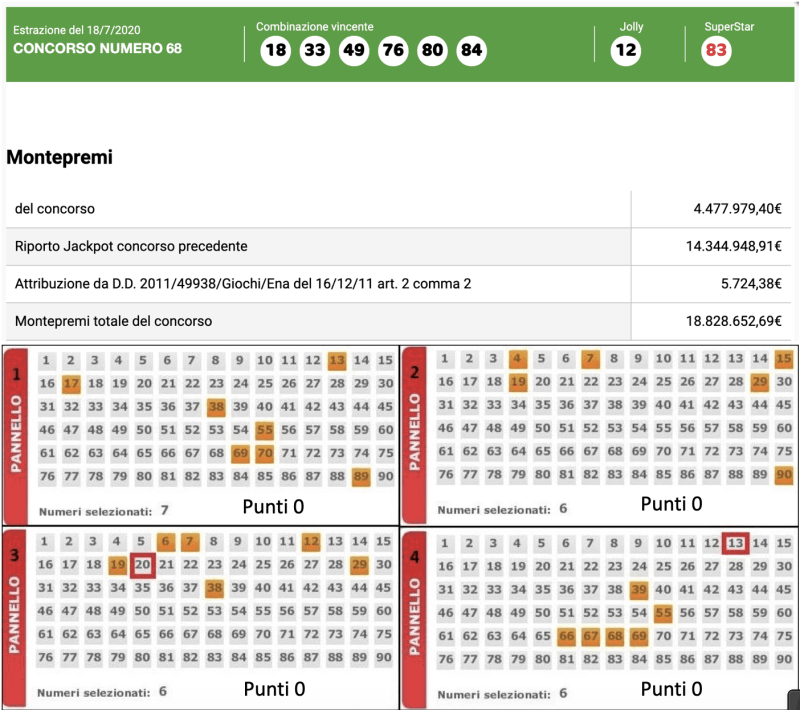Click winning number ball 18
The width and height of the screenshot is (800, 710).
275,51
